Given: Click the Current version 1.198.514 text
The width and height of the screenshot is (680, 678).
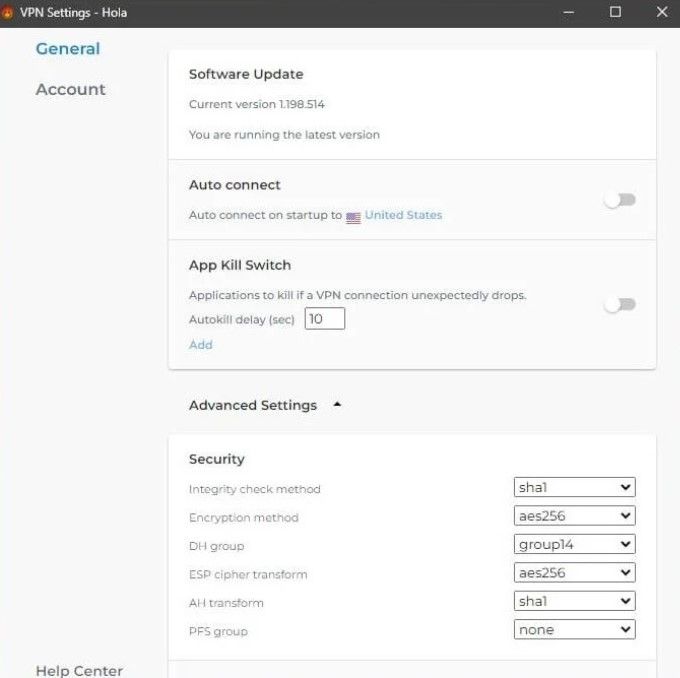Looking at the screenshot, I should [257, 105].
